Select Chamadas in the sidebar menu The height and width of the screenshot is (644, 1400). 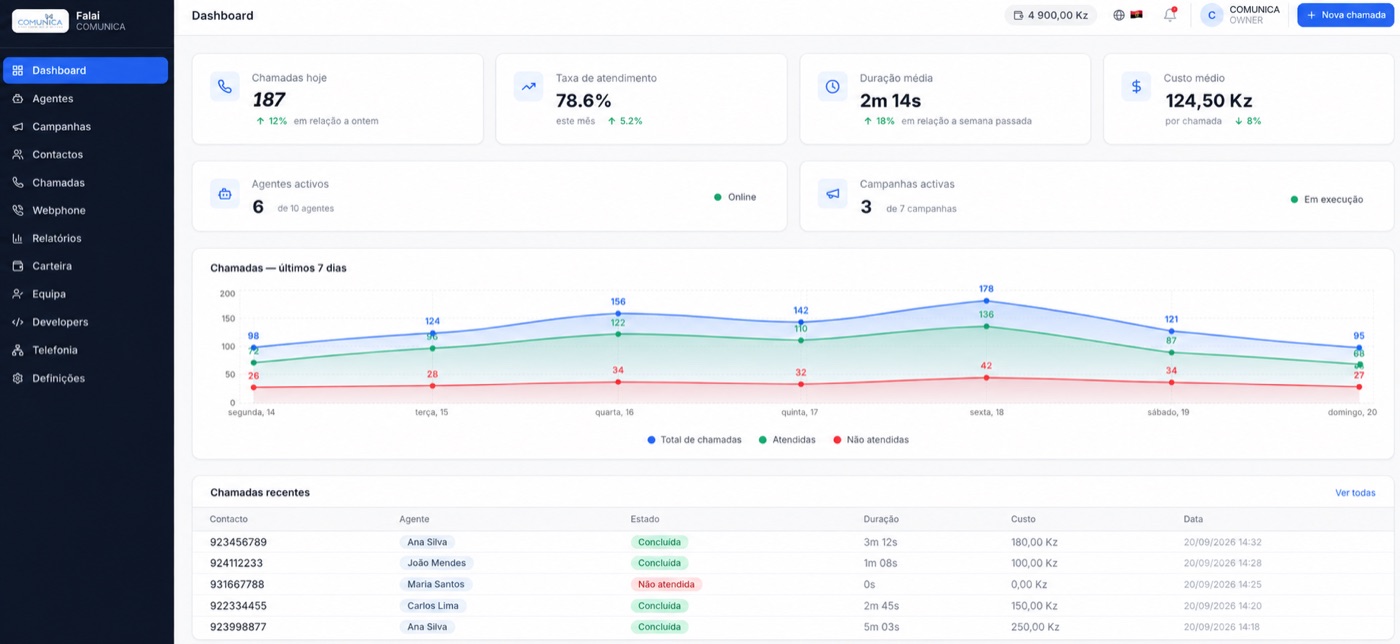coord(85,182)
